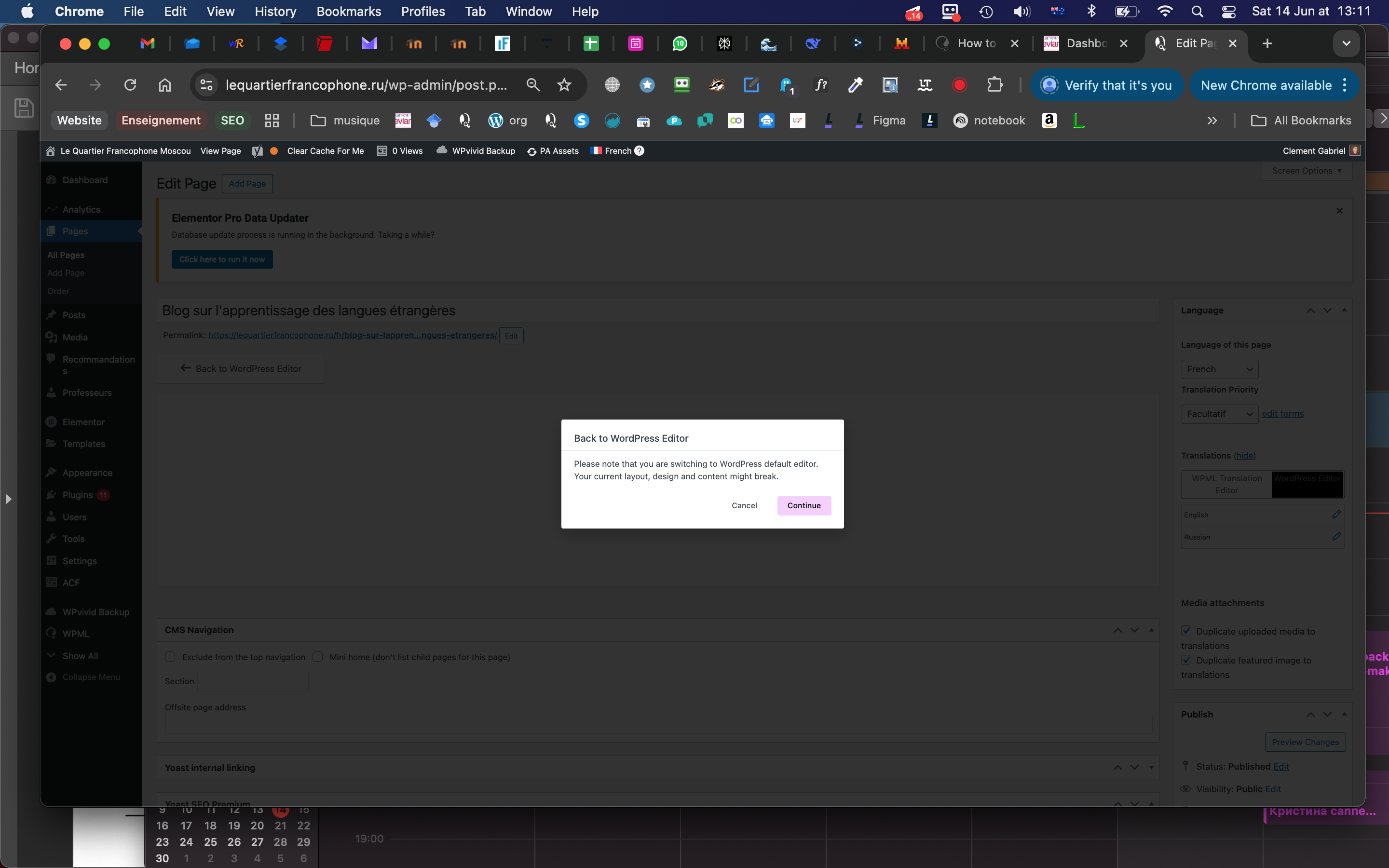
Task: Edit the English translation pencil
Action: [1336, 515]
